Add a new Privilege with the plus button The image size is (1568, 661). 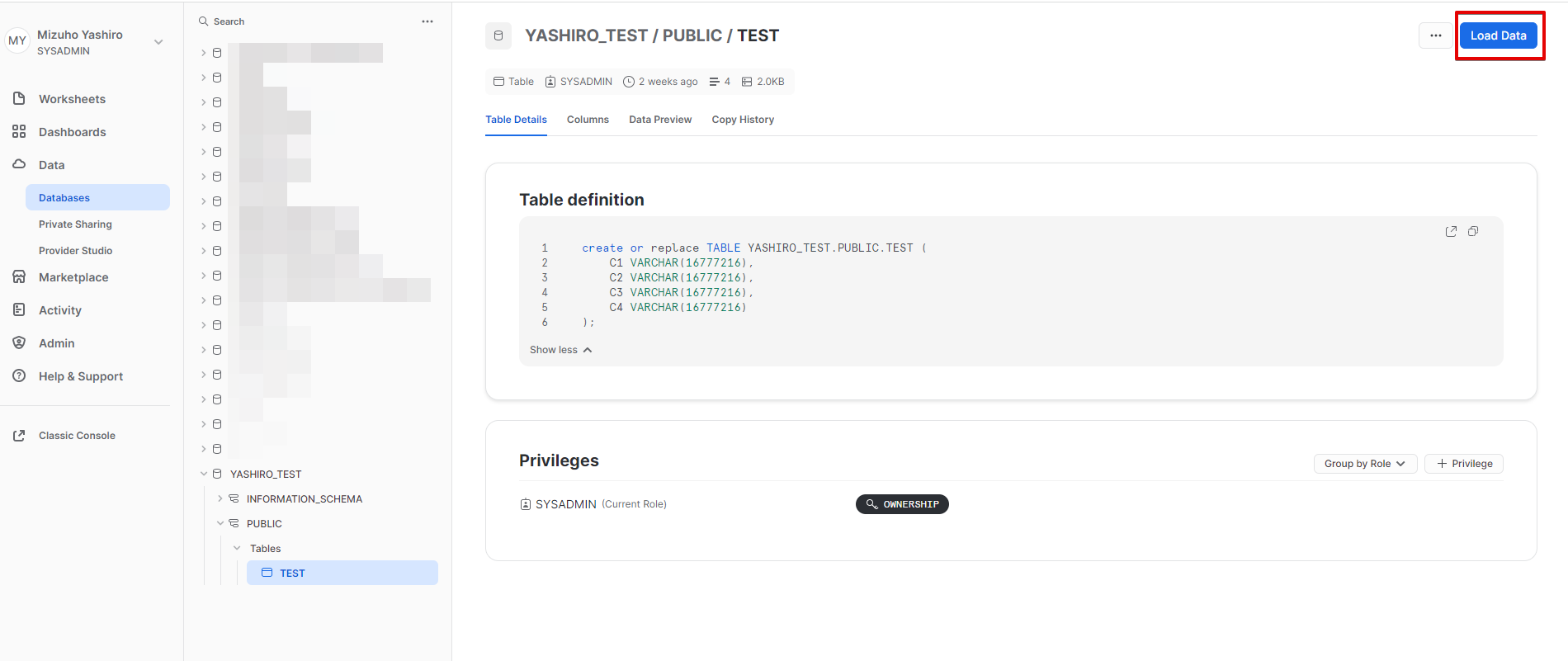click(1463, 464)
